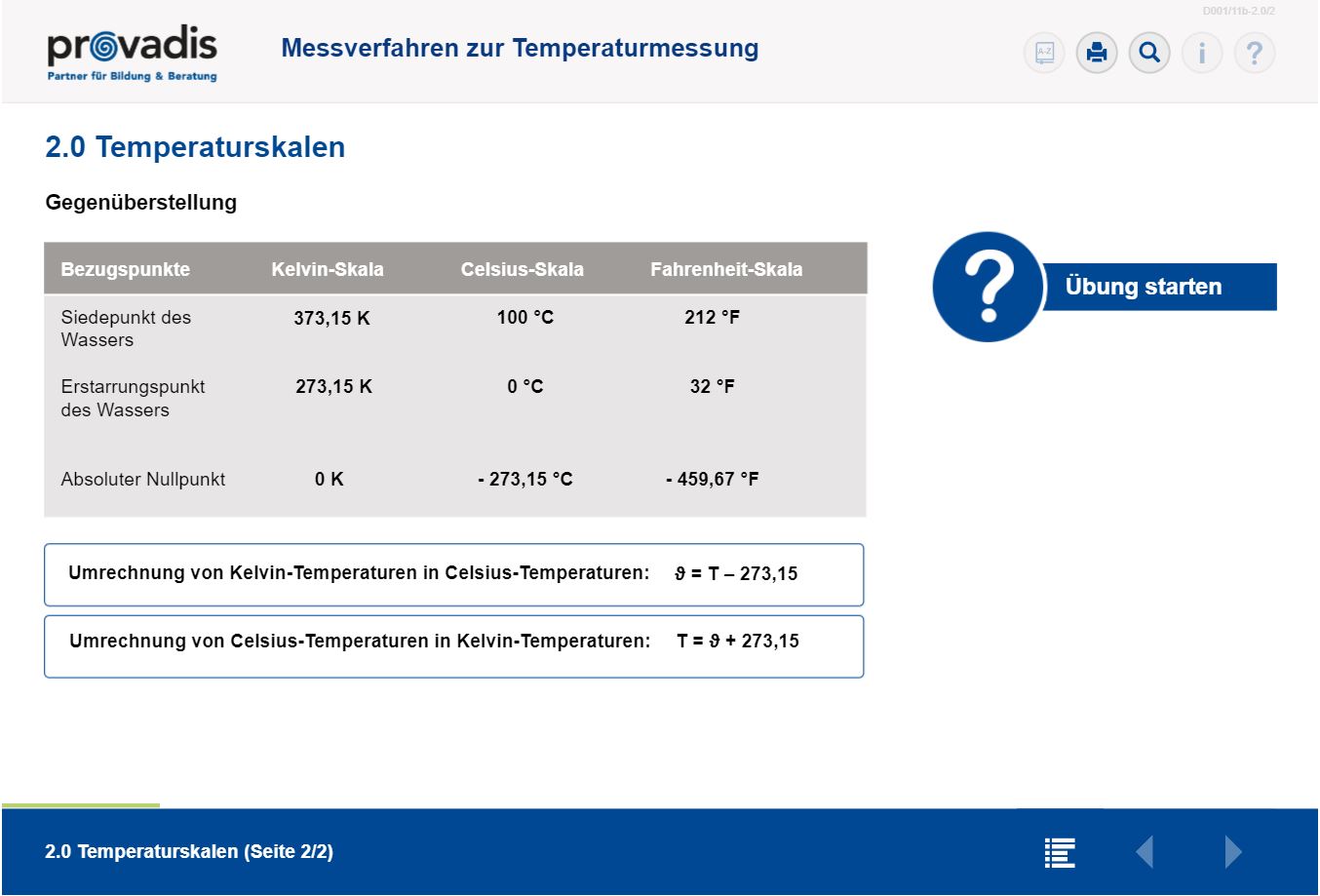Screen dimensions: 1320x896
Task: Click the large blue question mark circle
Action: coord(988,287)
